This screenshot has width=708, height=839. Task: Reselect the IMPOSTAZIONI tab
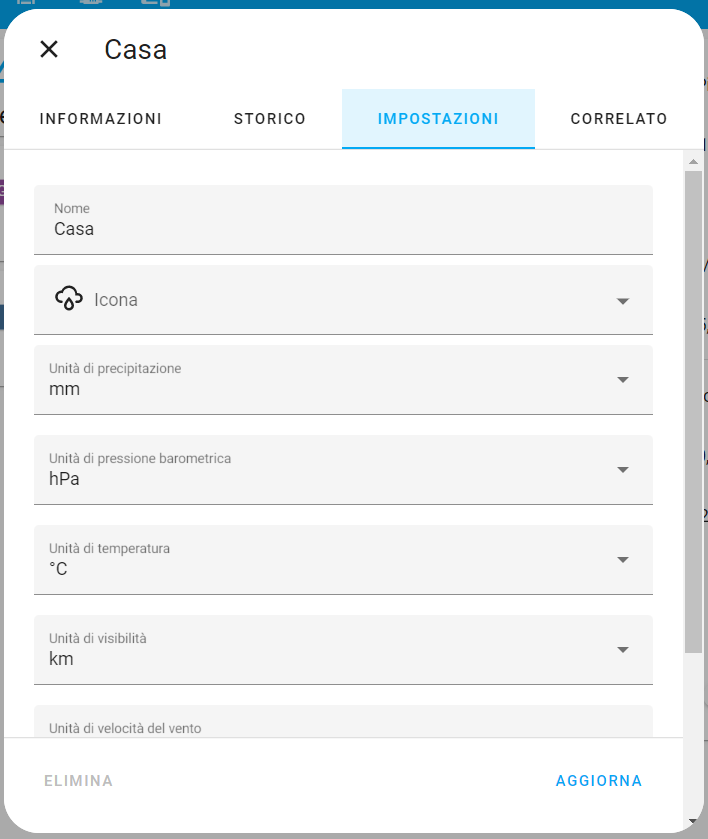[x=438, y=118]
